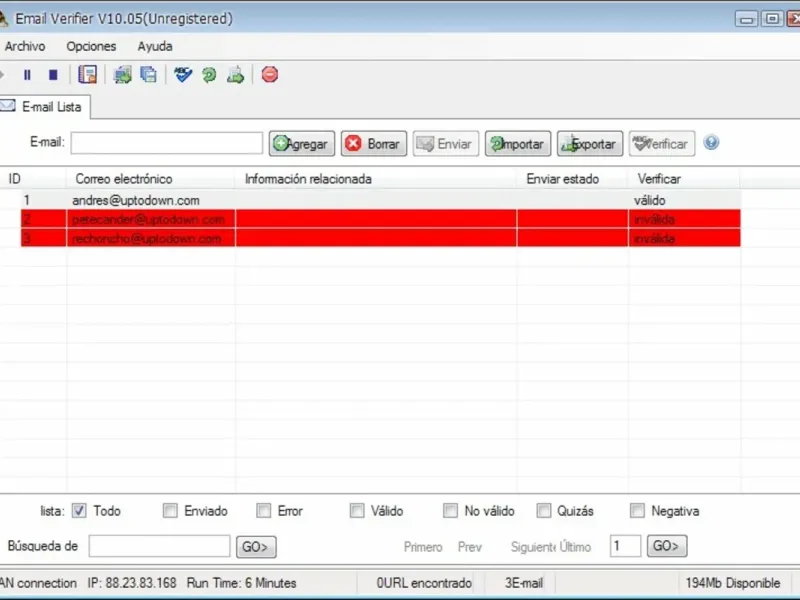Focus the E-mail input field
Image resolution: width=800 pixels, height=600 pixels.
pos(167,143)
